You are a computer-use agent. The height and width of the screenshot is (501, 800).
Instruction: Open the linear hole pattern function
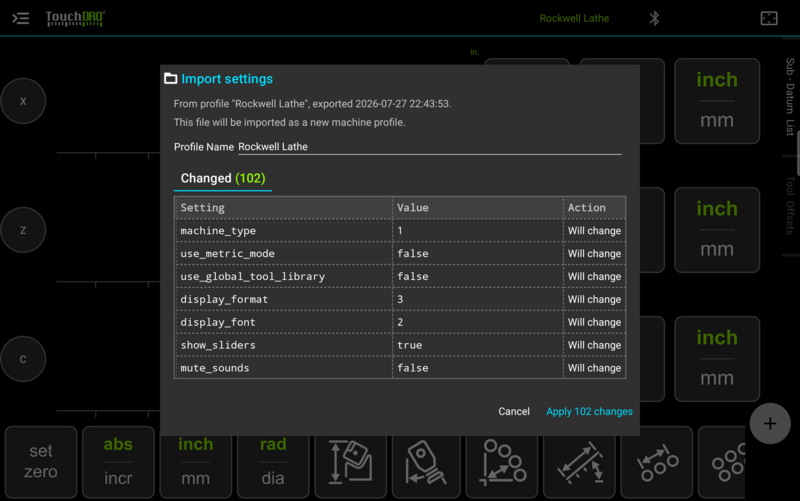(657, 462)
